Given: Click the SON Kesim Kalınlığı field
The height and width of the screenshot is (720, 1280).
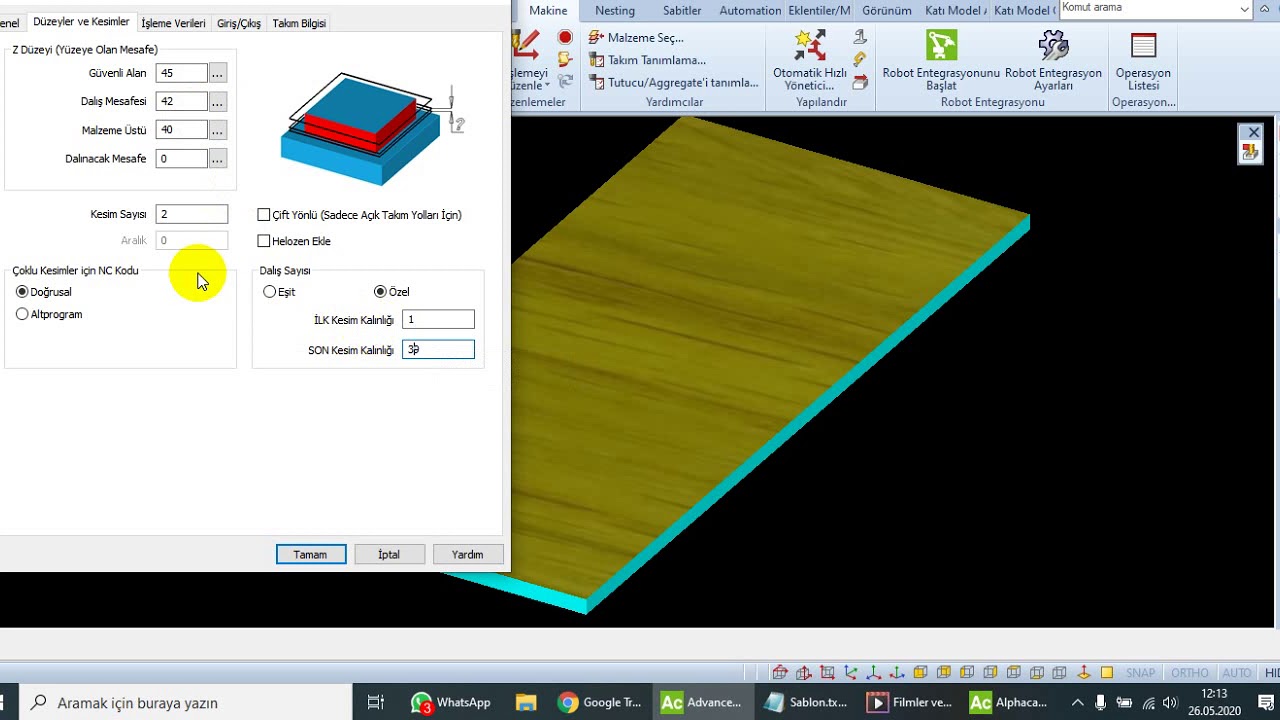Looking at the screenshot, I should [438, 349].
